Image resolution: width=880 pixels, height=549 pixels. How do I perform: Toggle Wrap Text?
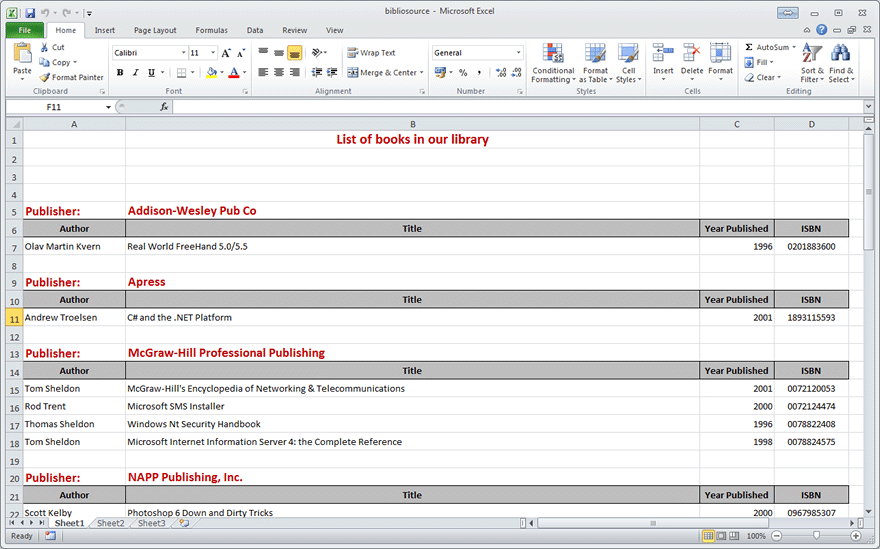pos(371,53)
